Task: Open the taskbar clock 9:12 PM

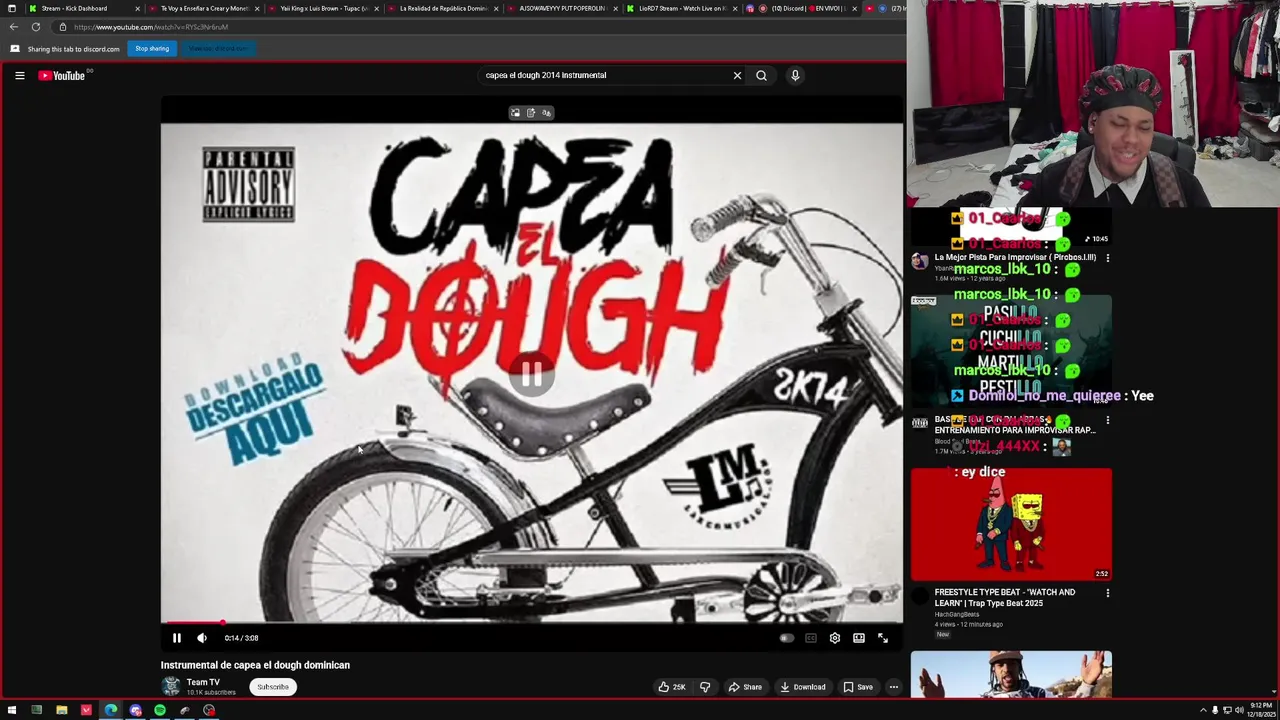Action: coord(1260,710)
